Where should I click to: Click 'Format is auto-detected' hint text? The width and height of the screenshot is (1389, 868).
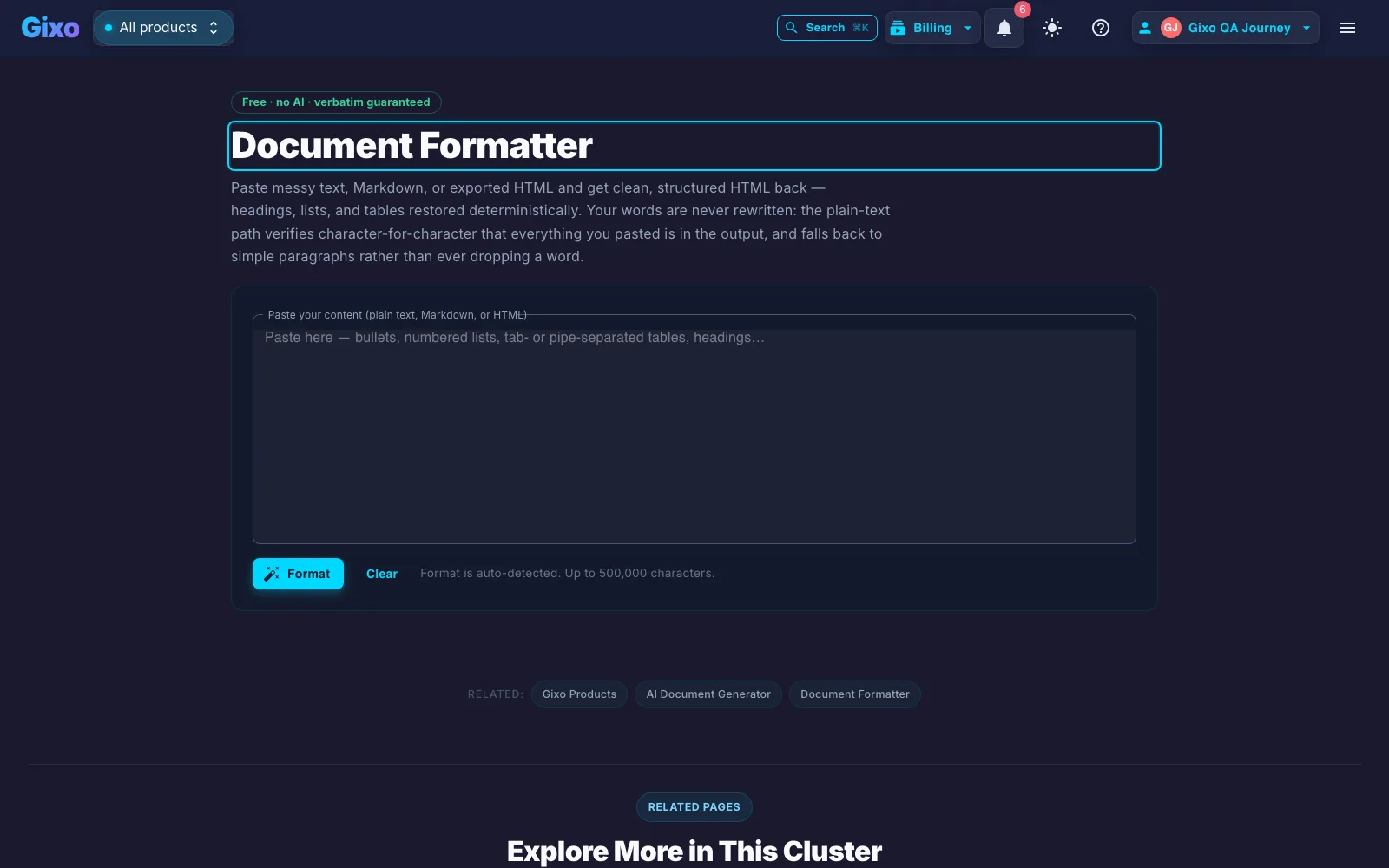point(568,574)
